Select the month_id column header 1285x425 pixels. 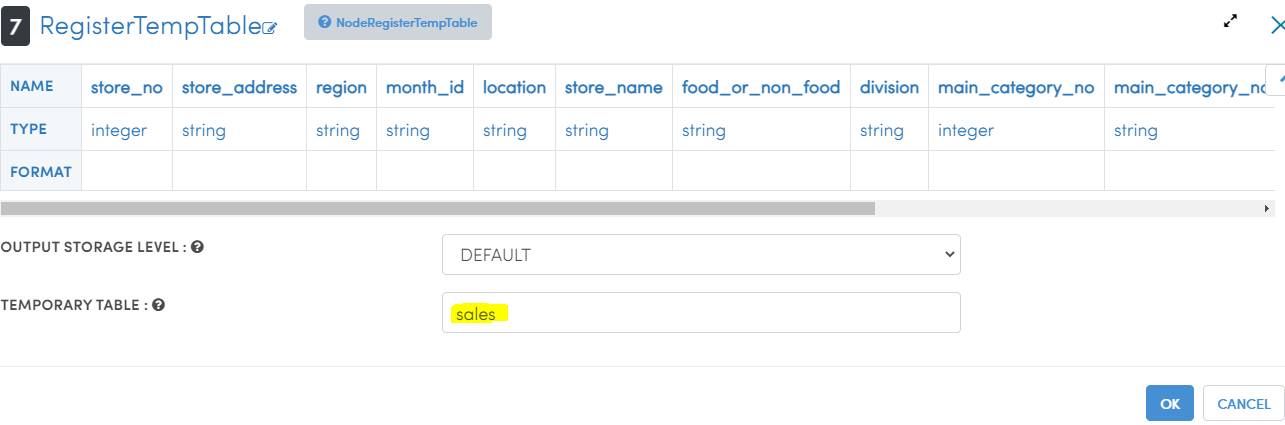click(425, 87)
